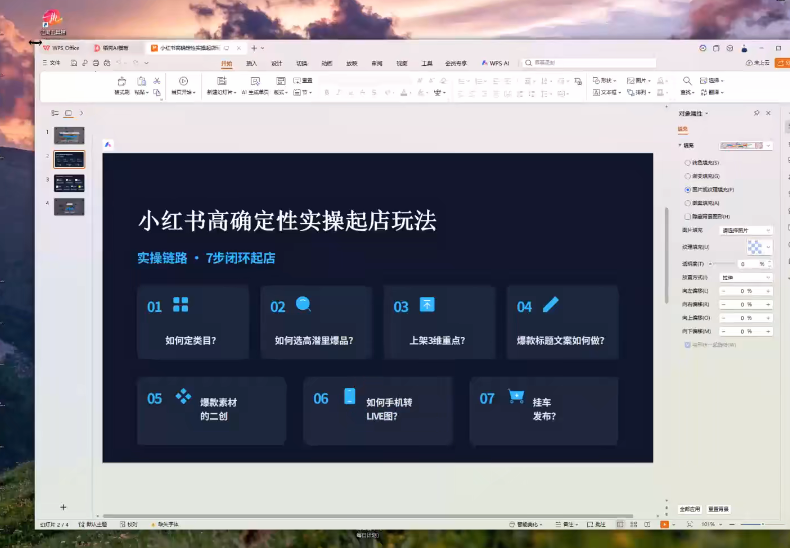Adjust the transparency slider

pos(722,264)
